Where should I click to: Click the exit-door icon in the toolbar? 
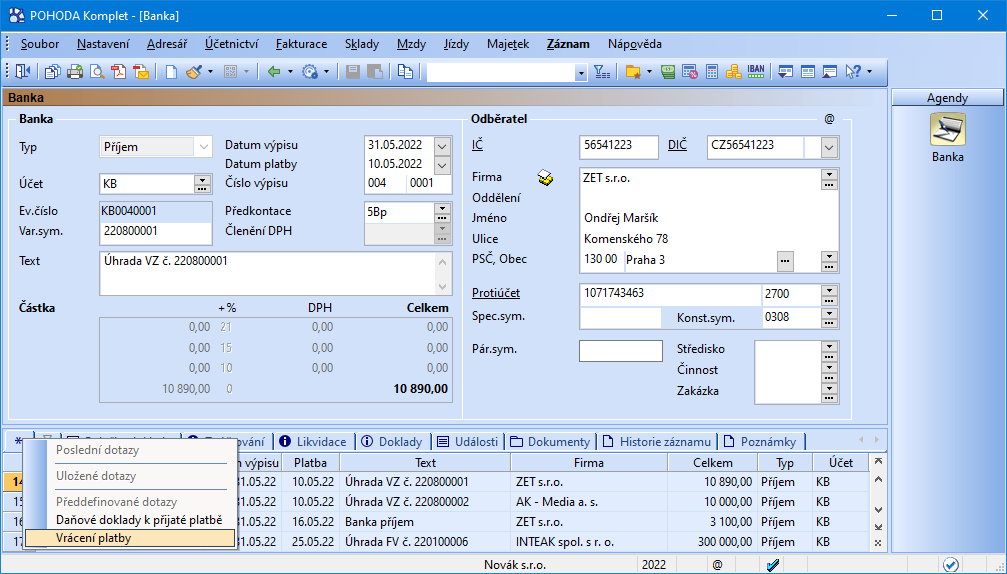point(23,72)
